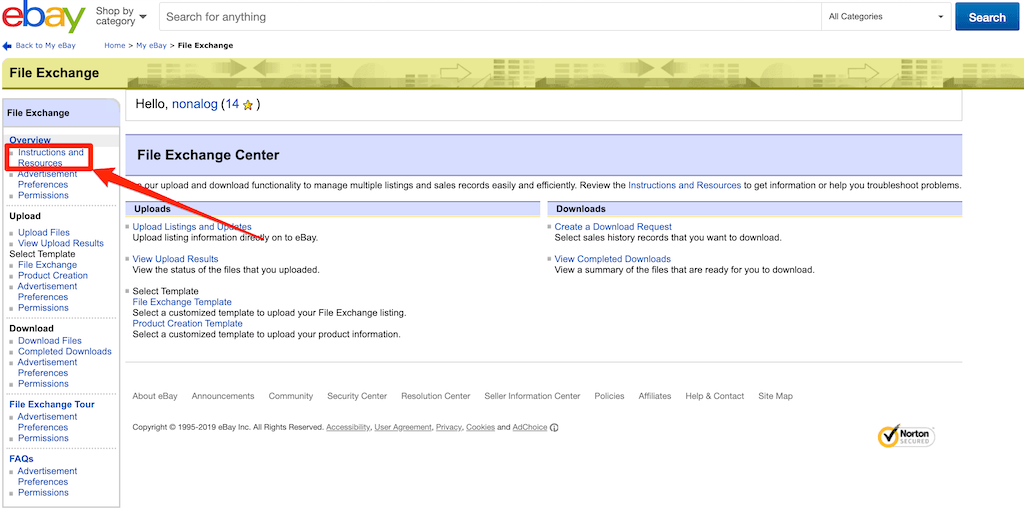Viewport: 1024px width, 515px height.
Task: Open Announcements footer link
Action: coord(223,396)
